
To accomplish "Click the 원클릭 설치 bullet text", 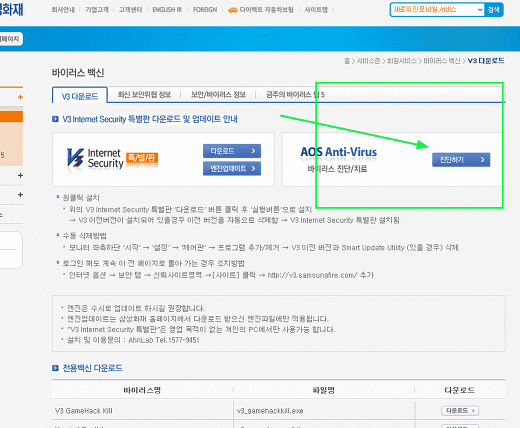I will click(x=81, y=198).
